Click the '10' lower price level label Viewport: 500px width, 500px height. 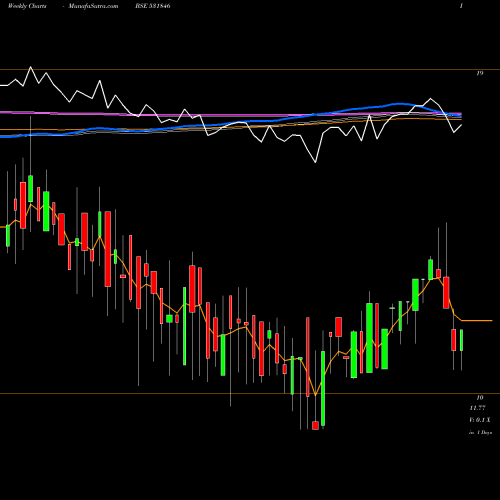pos(480,398)
